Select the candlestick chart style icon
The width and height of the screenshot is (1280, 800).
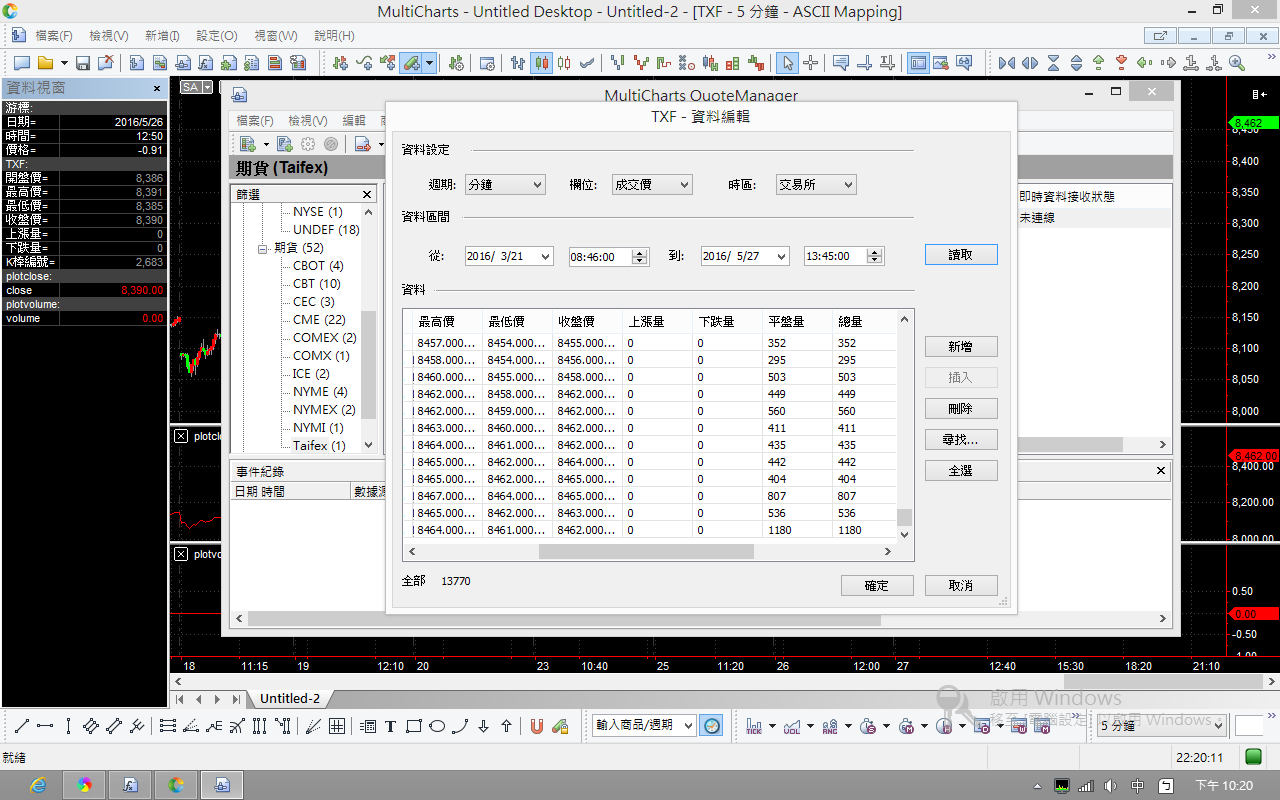(541, 63)
